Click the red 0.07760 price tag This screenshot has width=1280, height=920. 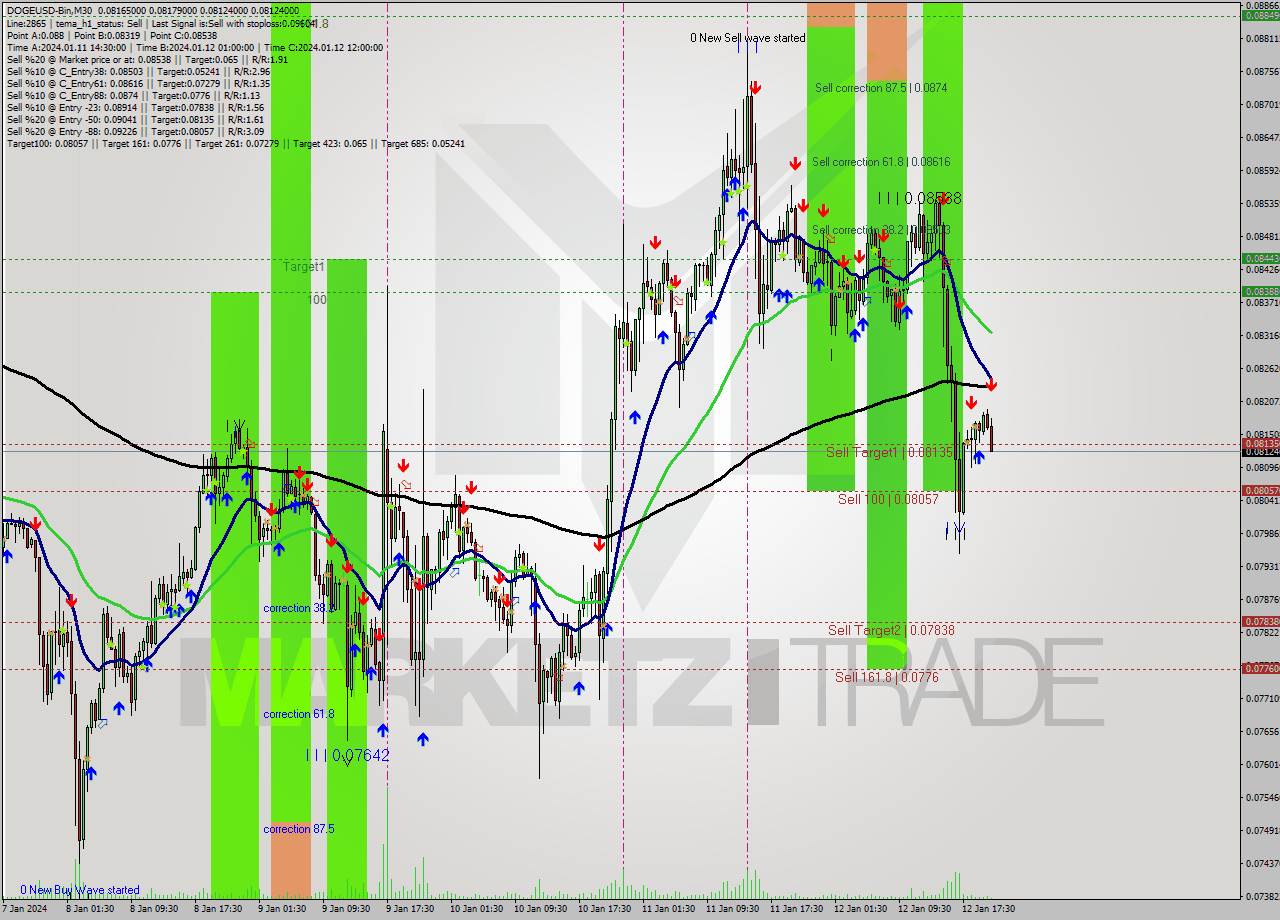1260,668
